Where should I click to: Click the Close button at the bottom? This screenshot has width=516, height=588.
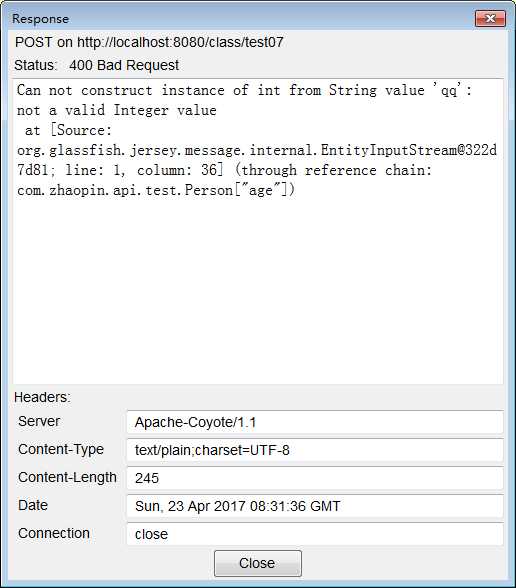point(258,563)
